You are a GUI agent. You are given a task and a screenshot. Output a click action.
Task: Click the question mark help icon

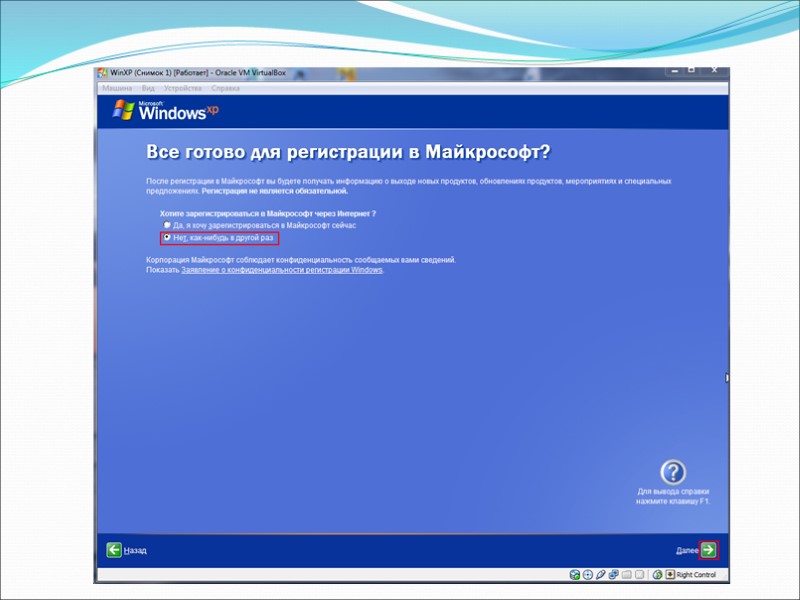pos(673,472)
